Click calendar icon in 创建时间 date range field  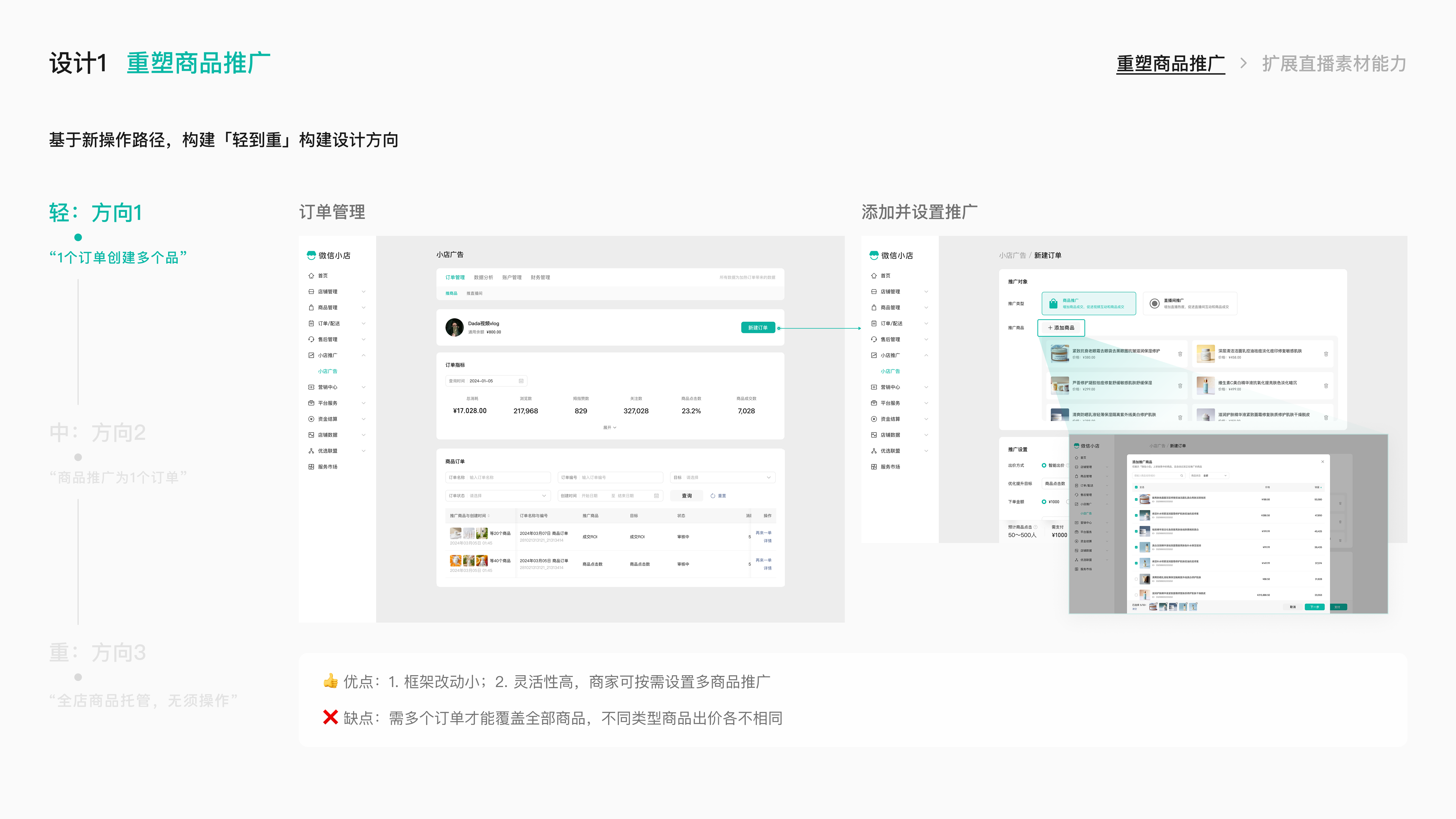pos(656,496)
